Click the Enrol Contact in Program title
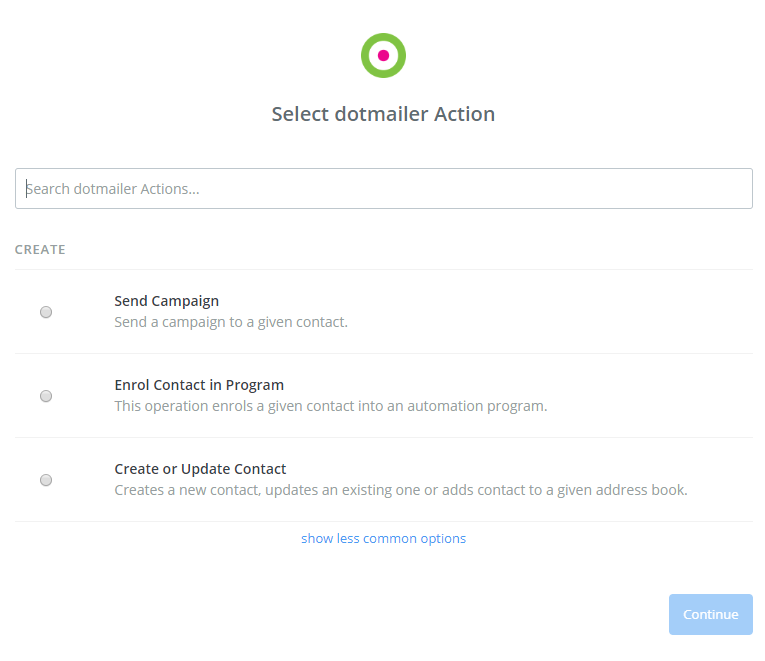This screenshot has width=765, height=661. point(199,385)
